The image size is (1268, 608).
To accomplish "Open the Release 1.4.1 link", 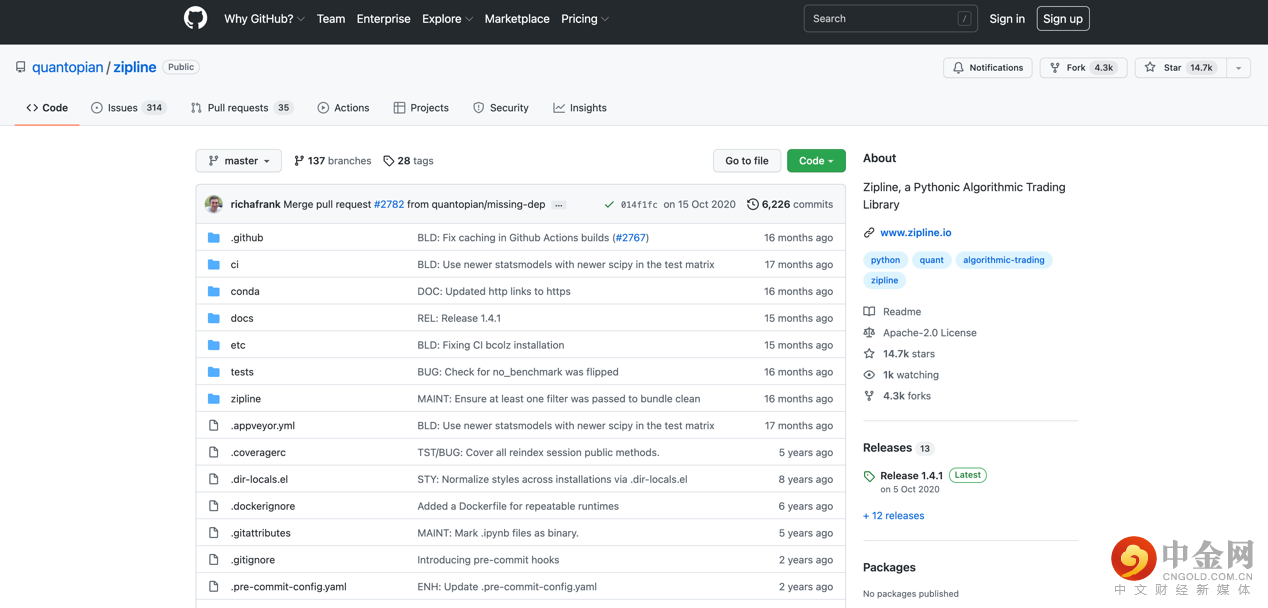I will [911, 476].
